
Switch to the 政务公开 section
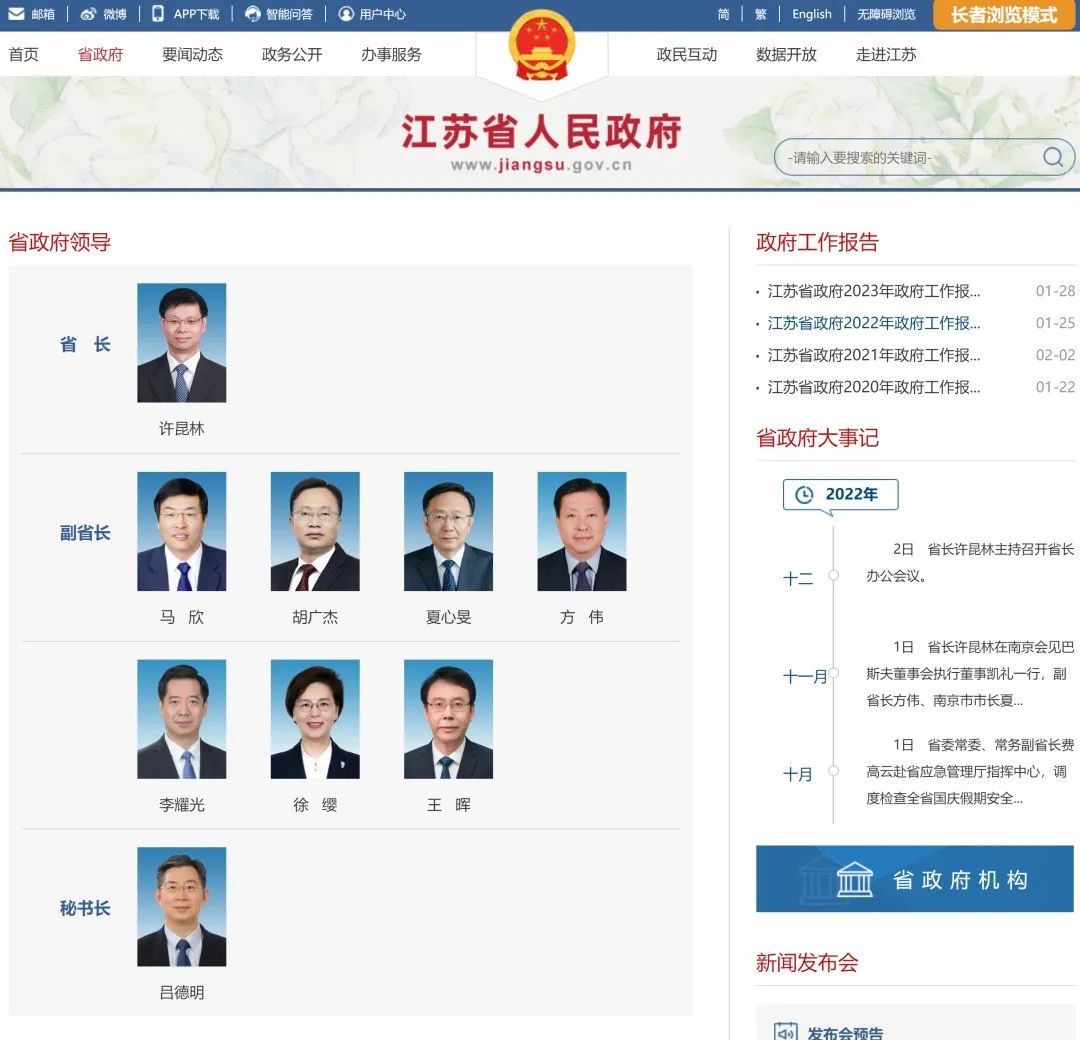point(291,55)
